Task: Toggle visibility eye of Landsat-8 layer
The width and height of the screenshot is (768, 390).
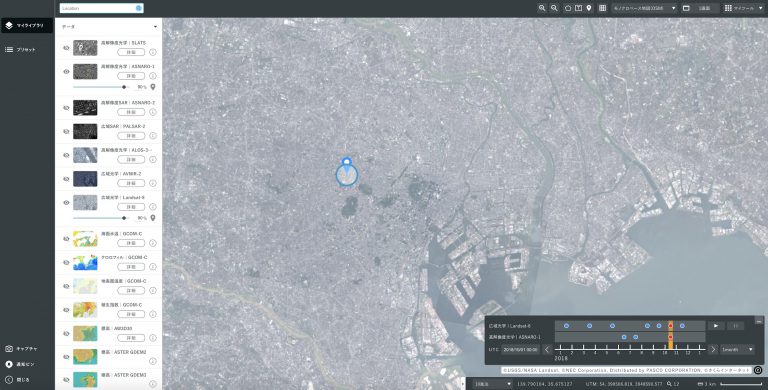Action: (66, 202)
